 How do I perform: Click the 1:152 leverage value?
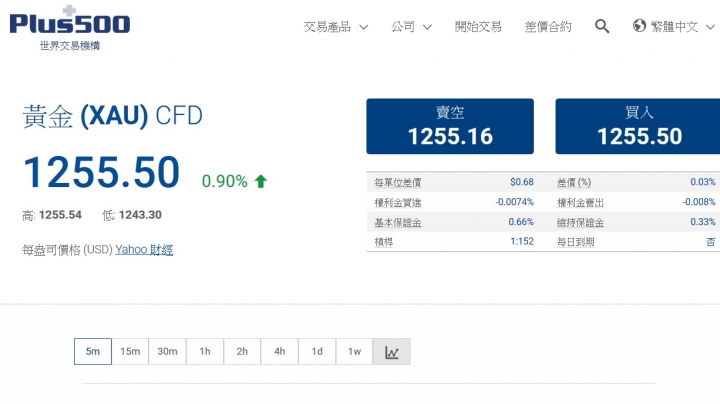(522, 241)
